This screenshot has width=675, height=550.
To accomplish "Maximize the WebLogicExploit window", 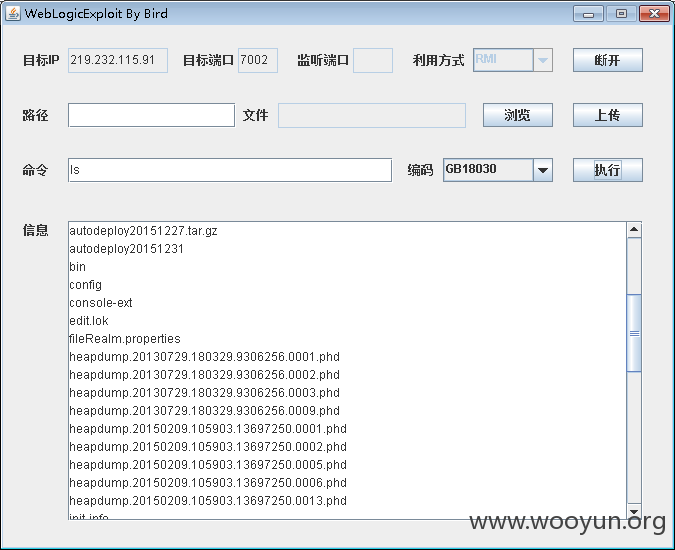I will [621, 14].
